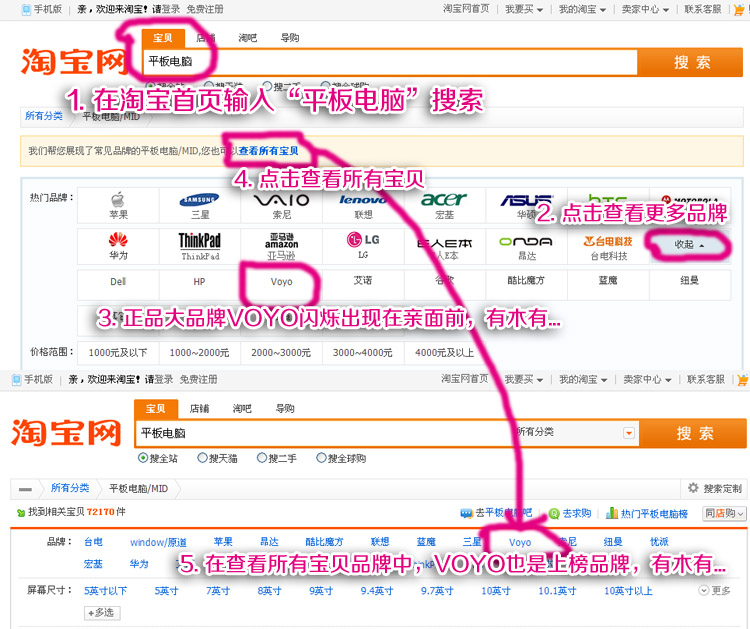Choose the VAIO 索尼 brand logo
Image resolution: width=750 pixels, height=629 pixels.
click(x=281, y=200)
